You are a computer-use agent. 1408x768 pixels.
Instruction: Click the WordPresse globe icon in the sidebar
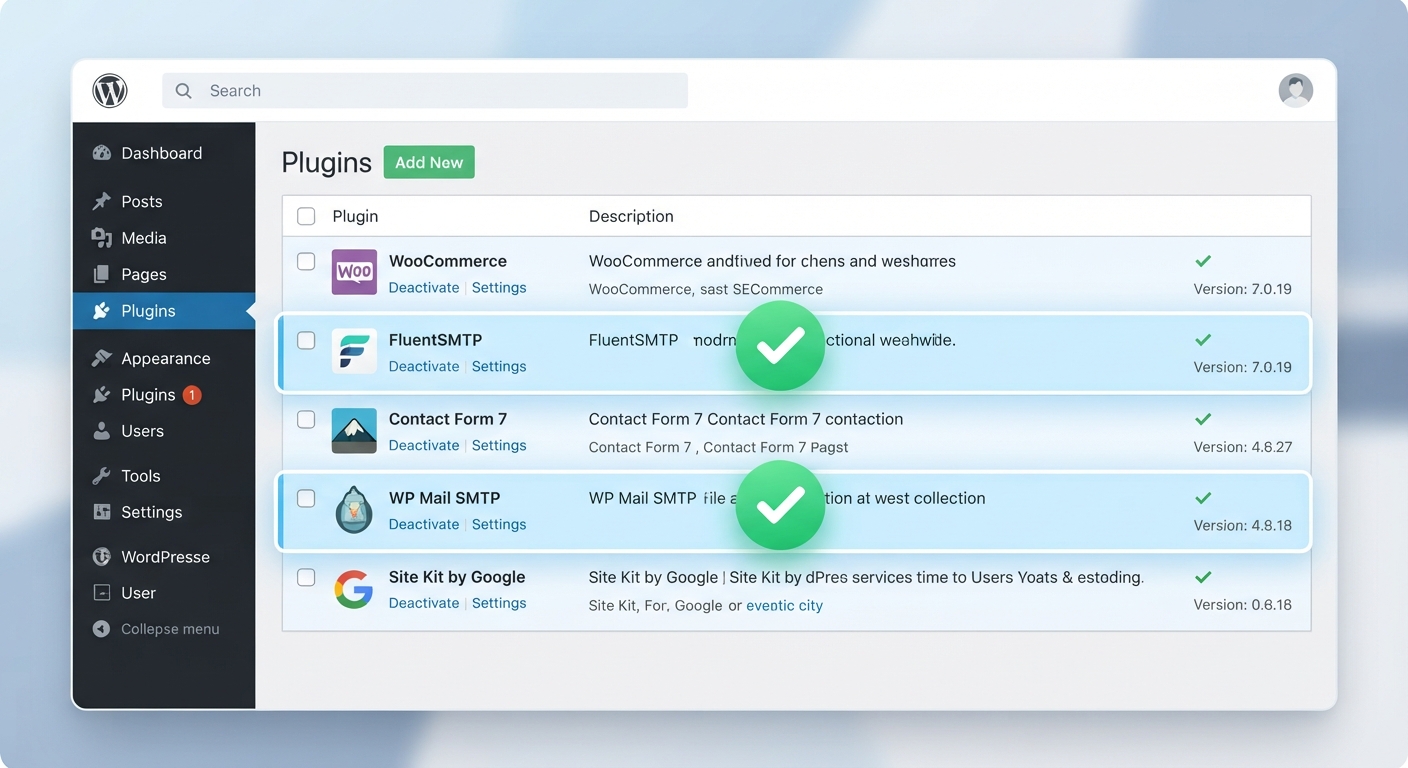101,557
